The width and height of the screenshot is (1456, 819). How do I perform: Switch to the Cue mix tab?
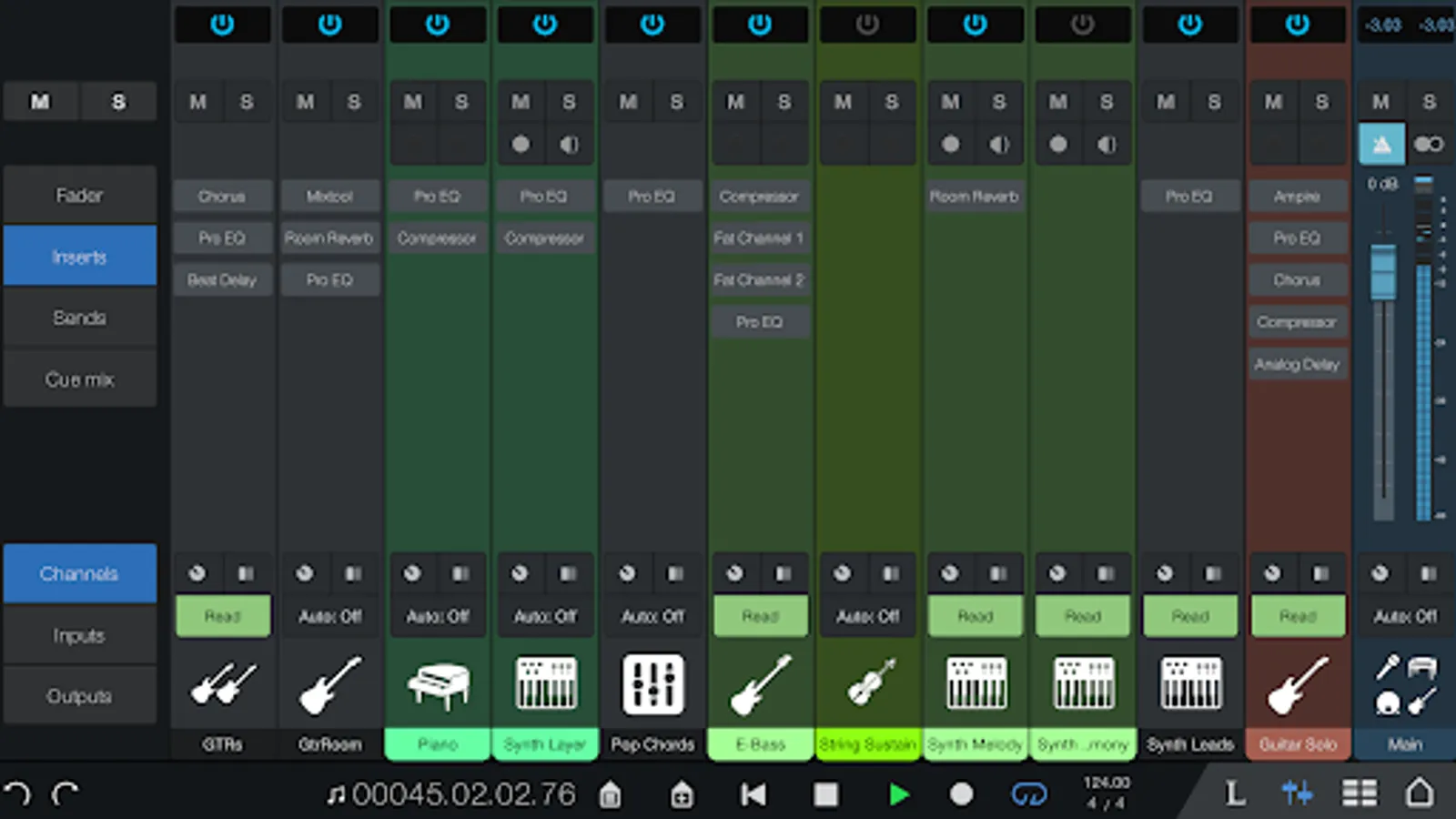pyautogui.click(x=80, y=379)
